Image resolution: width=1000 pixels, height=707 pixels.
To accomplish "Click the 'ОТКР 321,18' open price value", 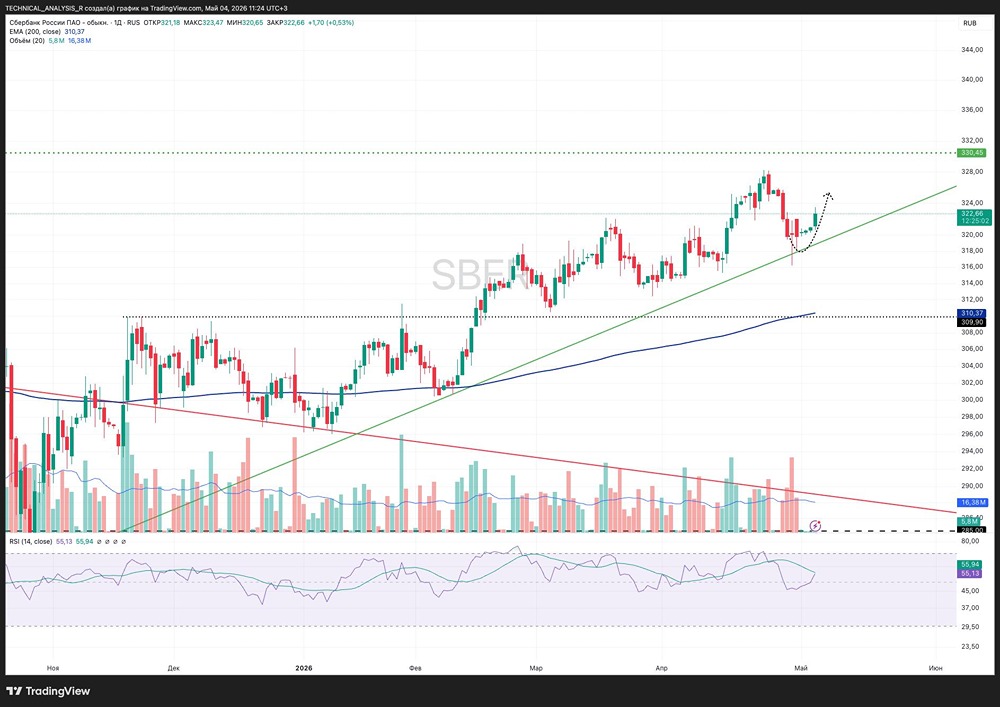I will 162,23.
